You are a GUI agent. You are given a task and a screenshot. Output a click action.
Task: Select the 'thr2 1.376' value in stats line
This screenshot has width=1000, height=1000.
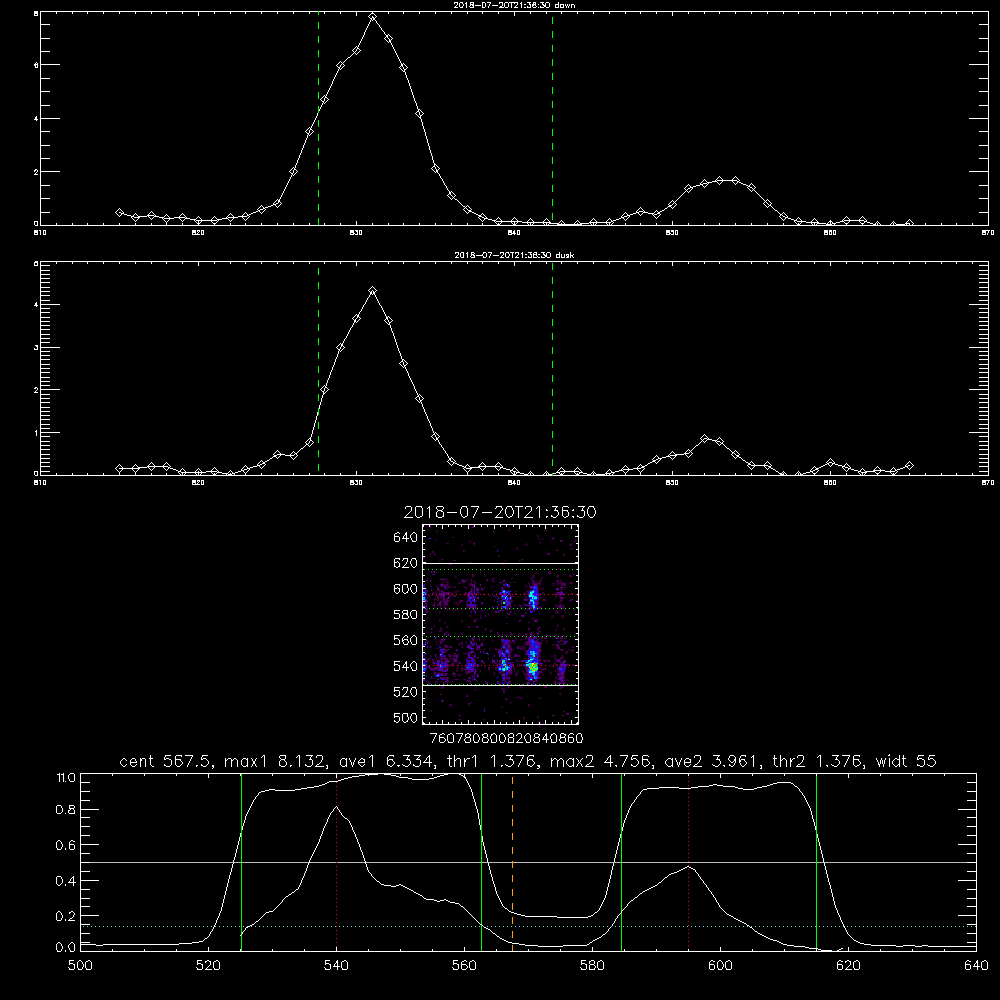[816, 761]
